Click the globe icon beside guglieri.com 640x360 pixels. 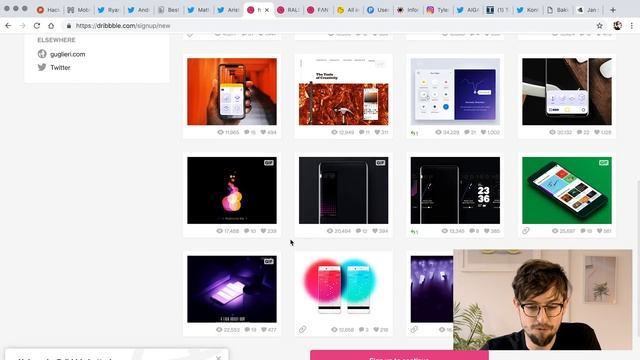[42, 54]
